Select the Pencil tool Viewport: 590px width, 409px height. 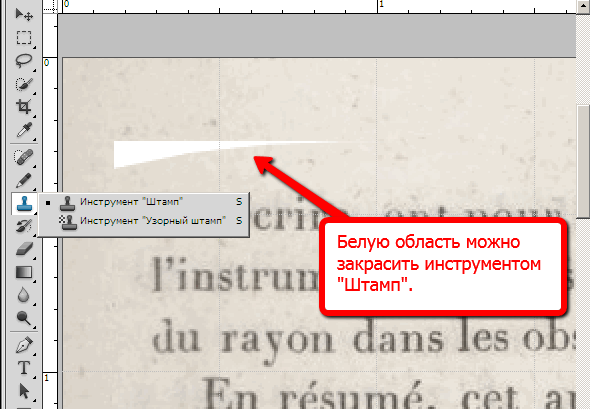pyautogui.click(x=24, y=180)
